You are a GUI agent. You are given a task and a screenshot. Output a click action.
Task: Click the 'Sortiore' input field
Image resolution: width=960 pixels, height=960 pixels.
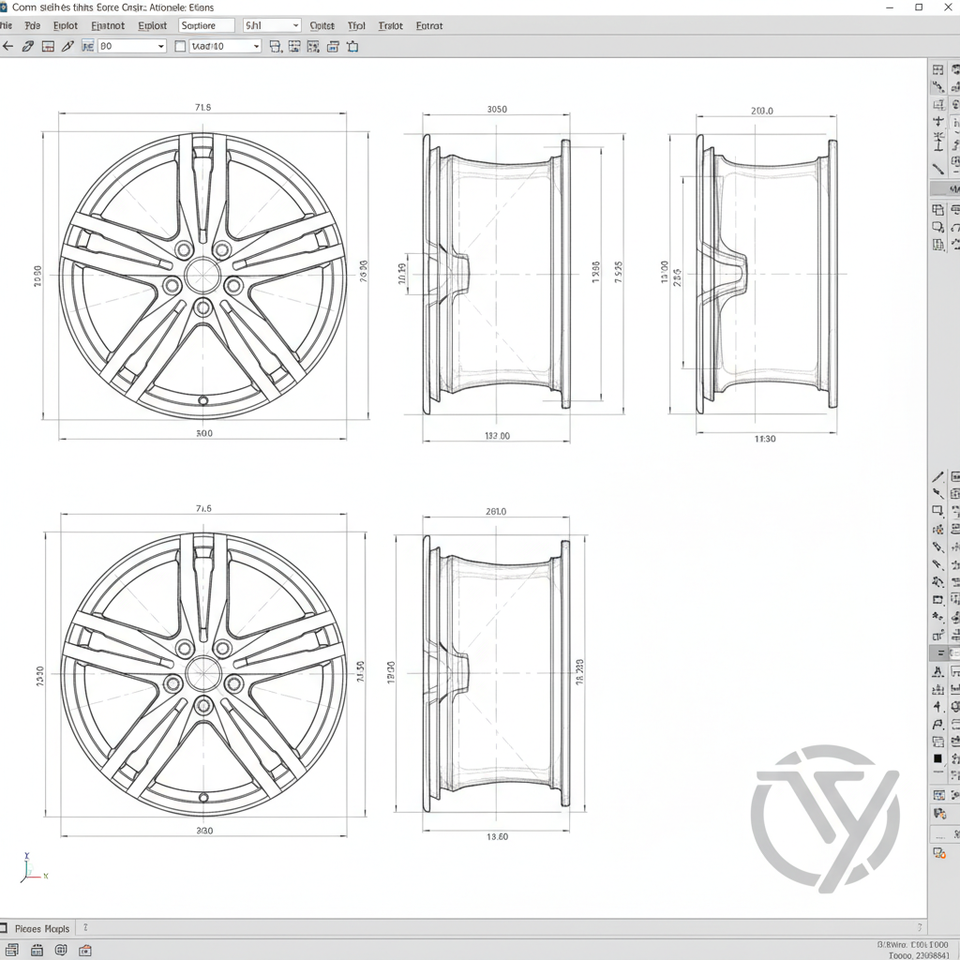(206, 25)
